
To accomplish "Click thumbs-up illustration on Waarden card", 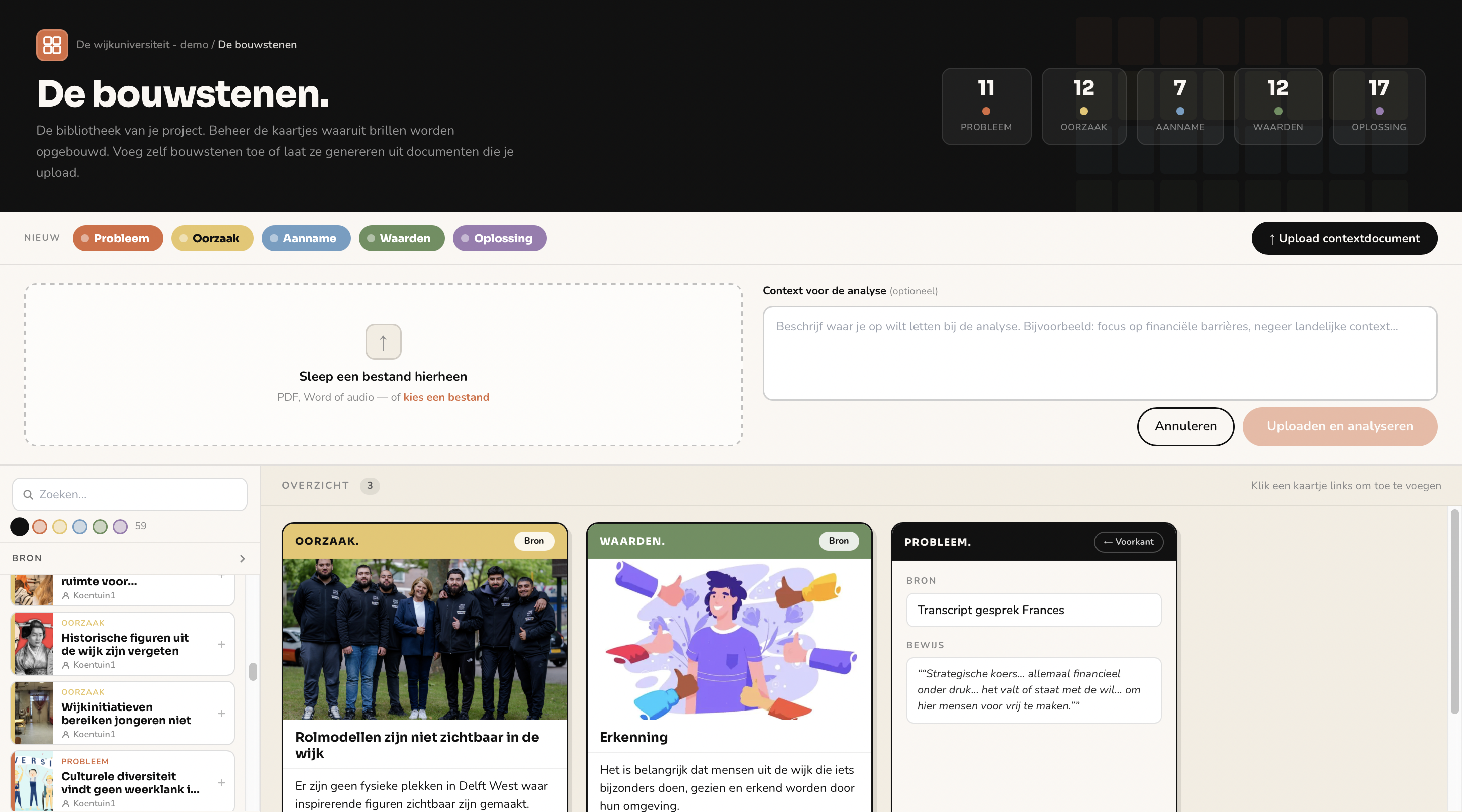I will (729, 639).
